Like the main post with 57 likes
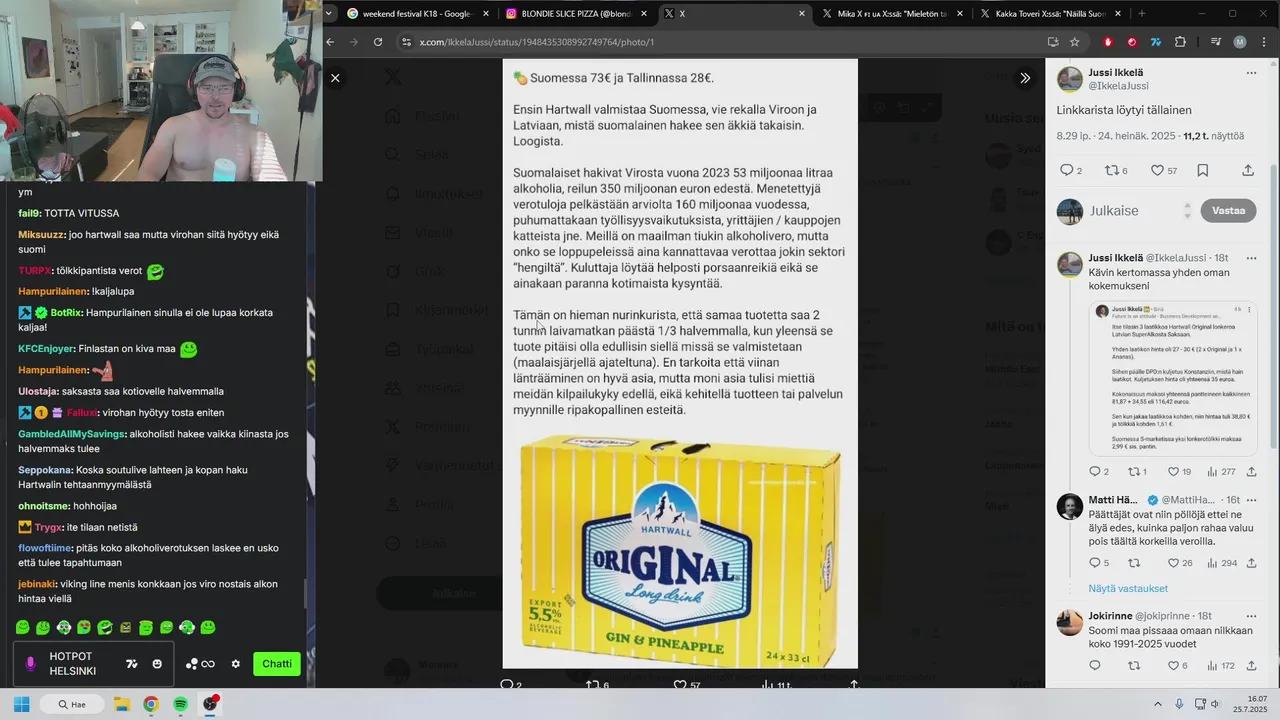The image size is (1280, 720). 1163,171
